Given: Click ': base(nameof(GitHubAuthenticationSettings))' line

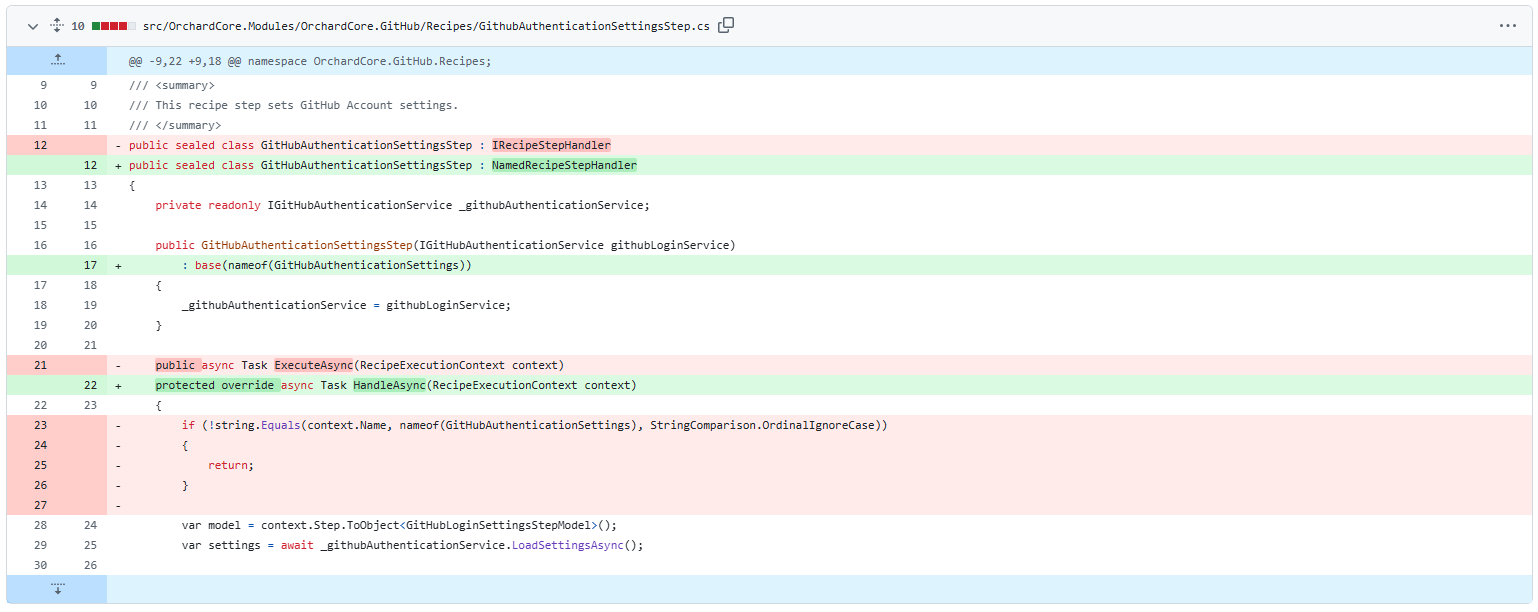Looking at the screenshot, I should (326, 265).
